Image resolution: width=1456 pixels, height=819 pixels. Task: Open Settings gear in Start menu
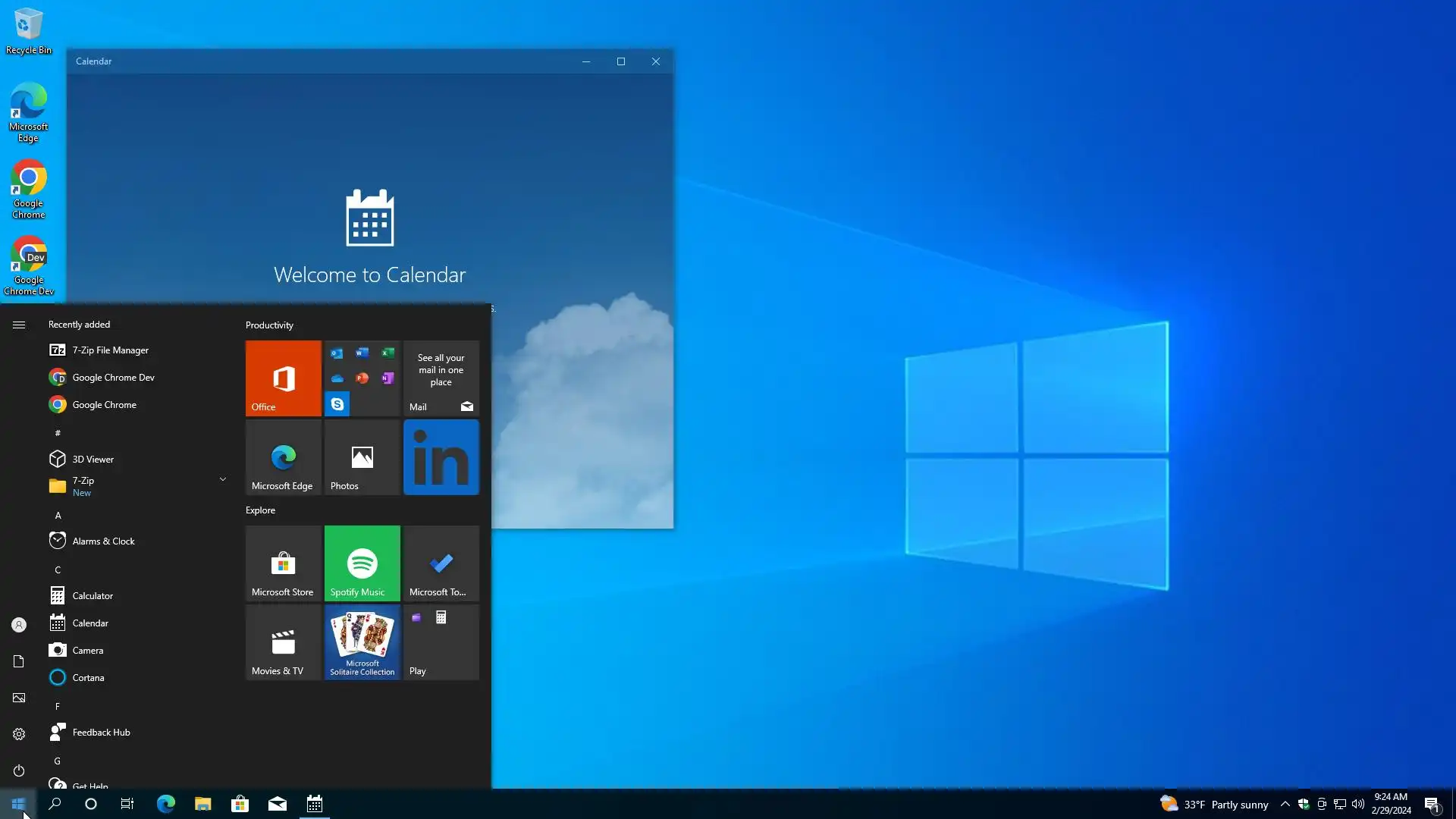pyautogui.click(x=19, y=734)
